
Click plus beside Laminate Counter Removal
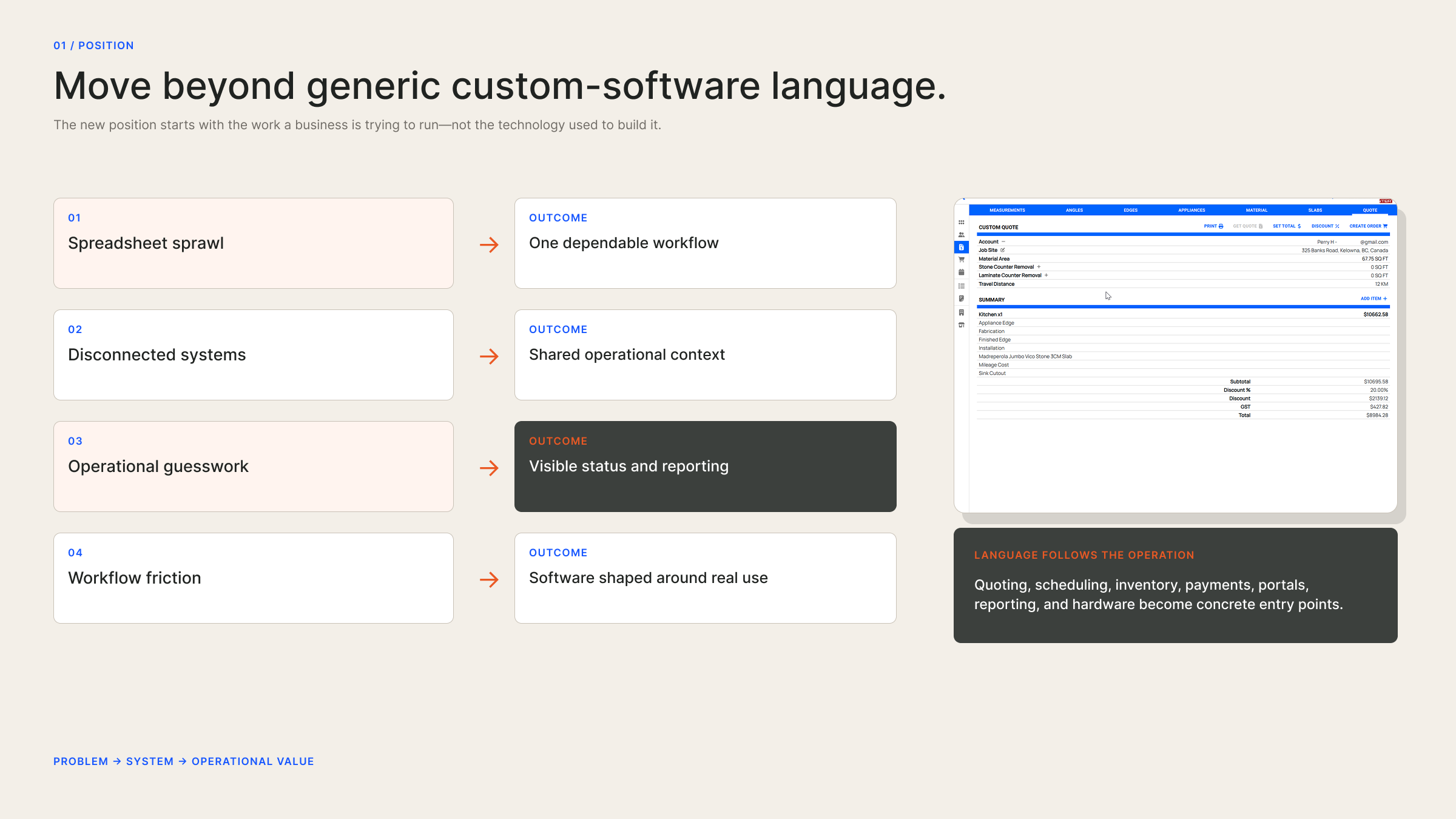click(x=1046, y=275)
